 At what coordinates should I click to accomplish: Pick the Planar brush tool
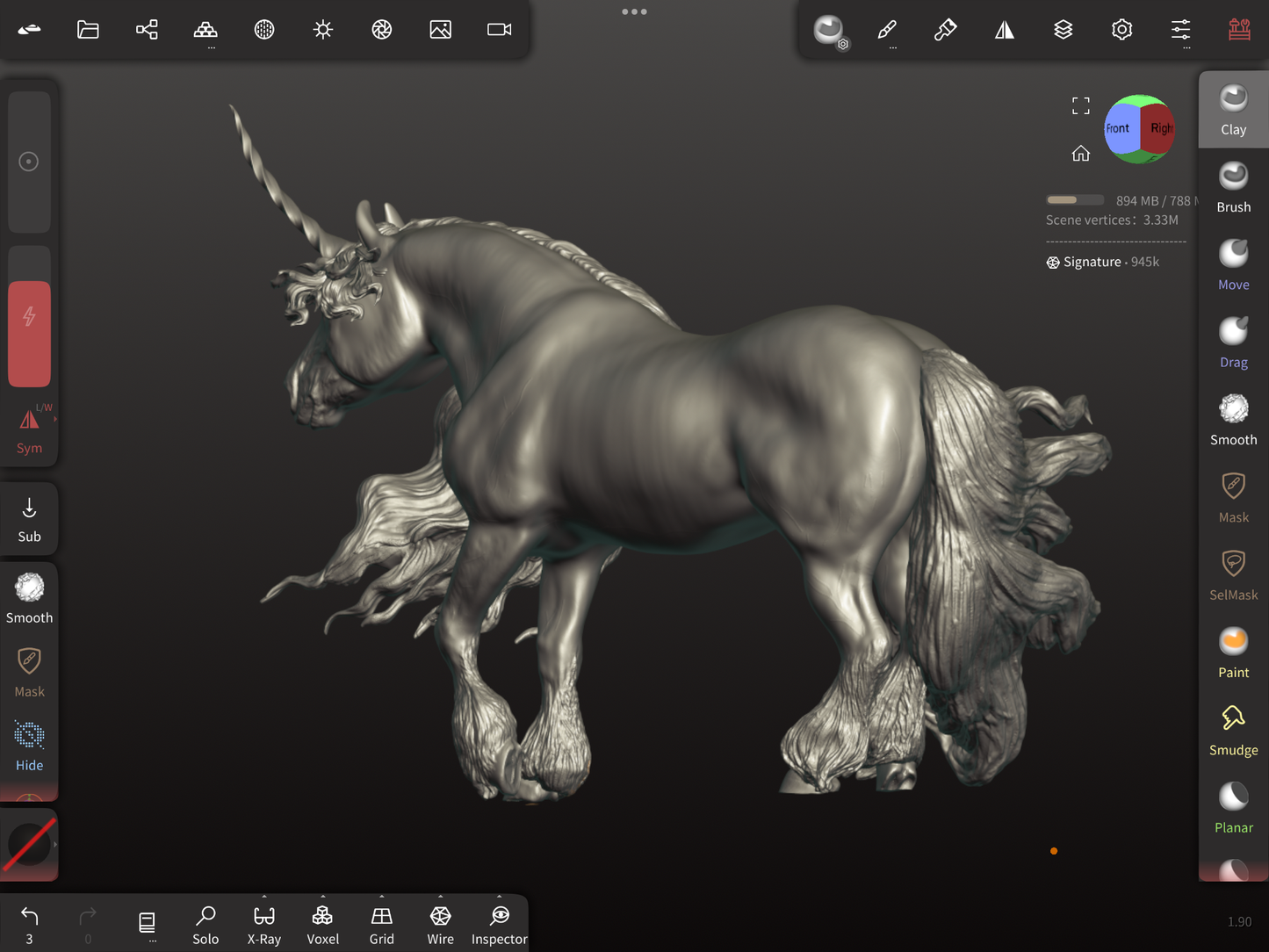point(1233,808)
